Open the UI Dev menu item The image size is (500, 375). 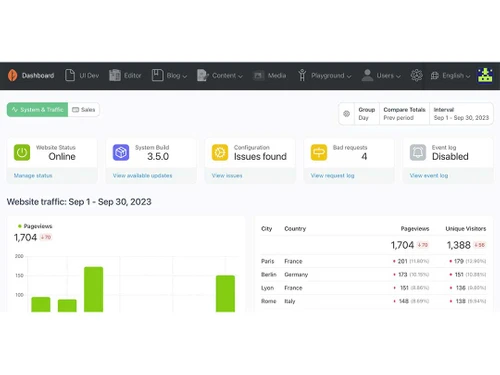89,76
